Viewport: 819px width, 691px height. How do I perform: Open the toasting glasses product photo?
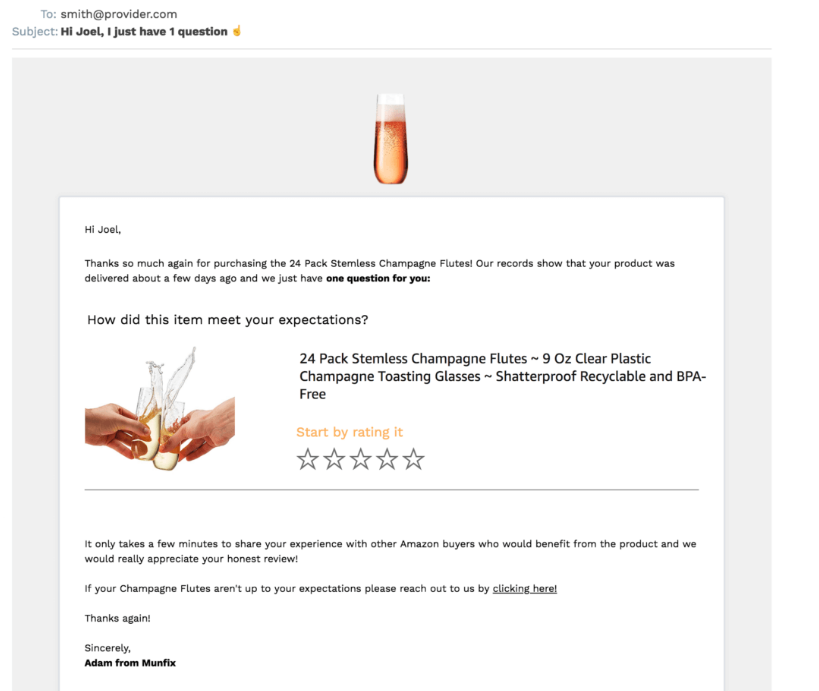[x=160, y=410]
